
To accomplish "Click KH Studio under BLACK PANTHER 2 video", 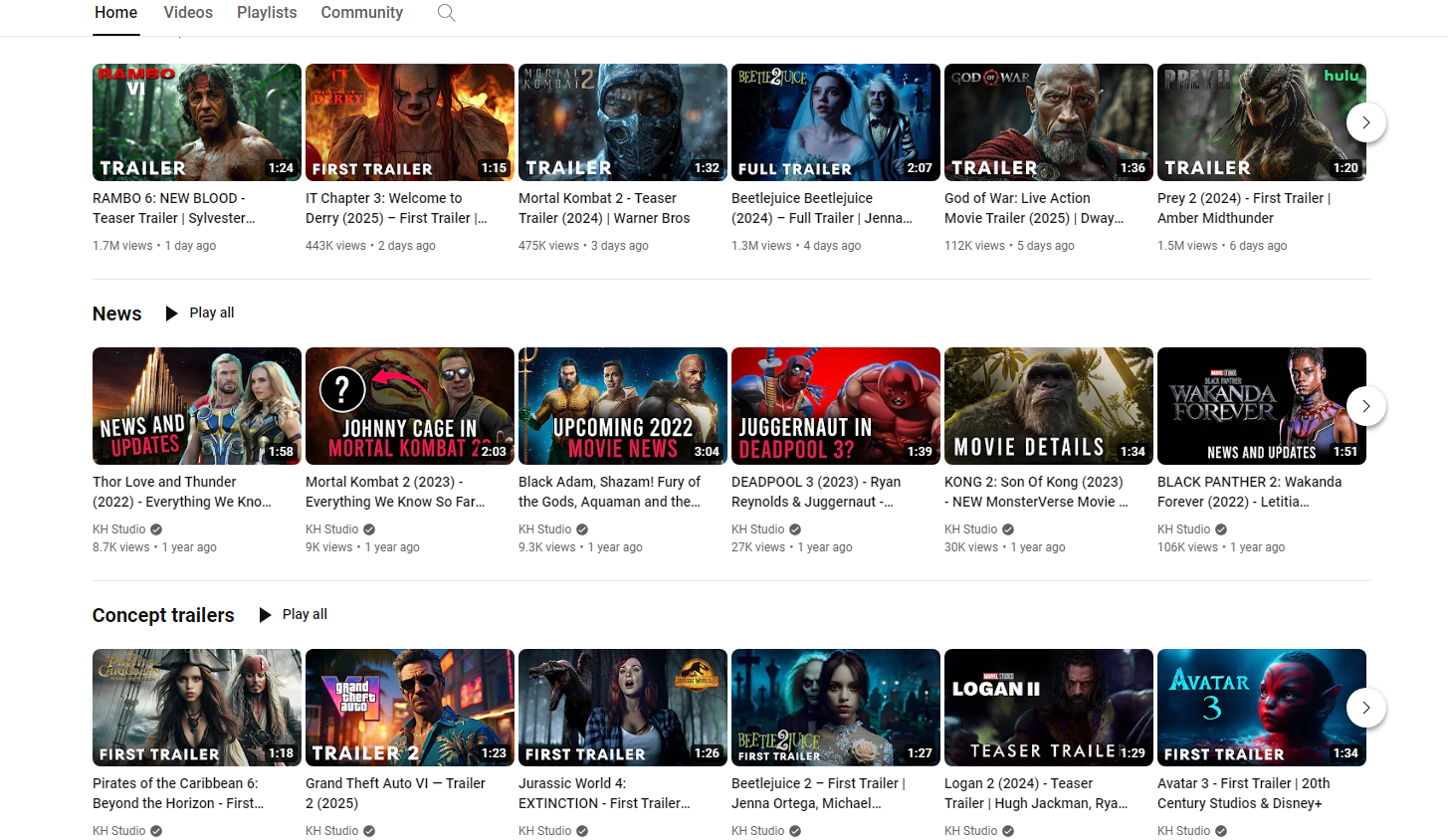I will [x=1184, y=529].
